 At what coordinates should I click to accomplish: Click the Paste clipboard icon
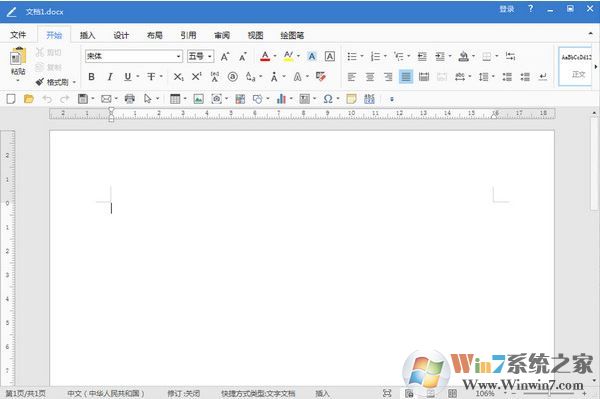pos(18,56)
